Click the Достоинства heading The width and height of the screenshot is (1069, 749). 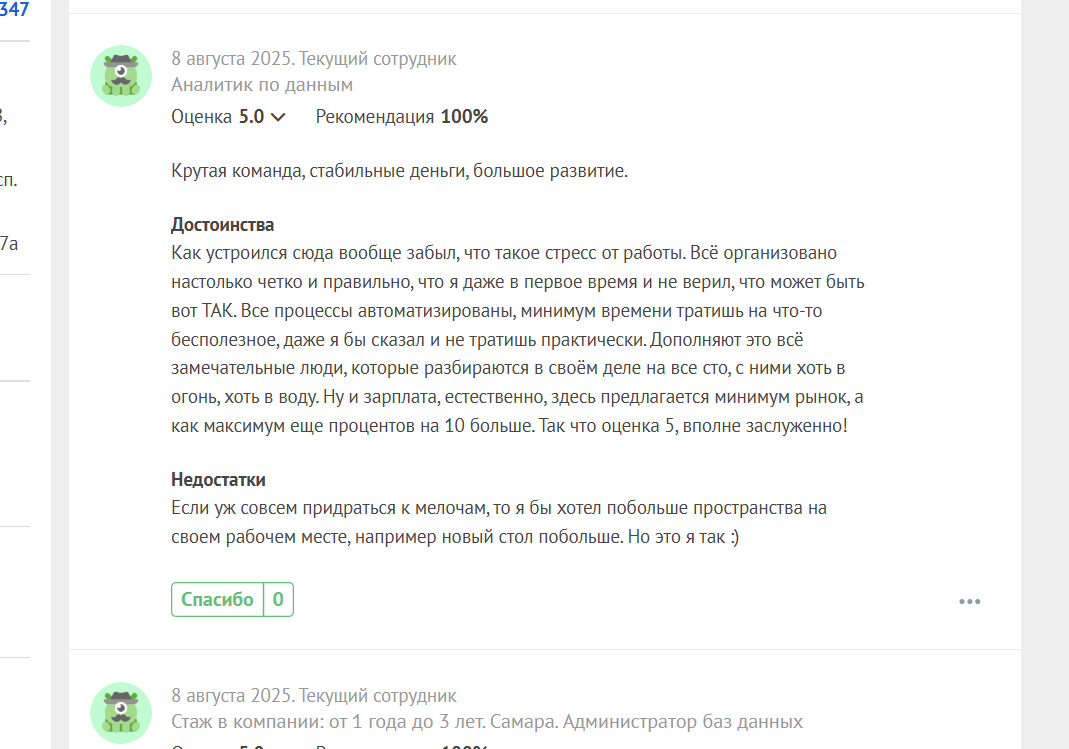click(x=222, y=224)
